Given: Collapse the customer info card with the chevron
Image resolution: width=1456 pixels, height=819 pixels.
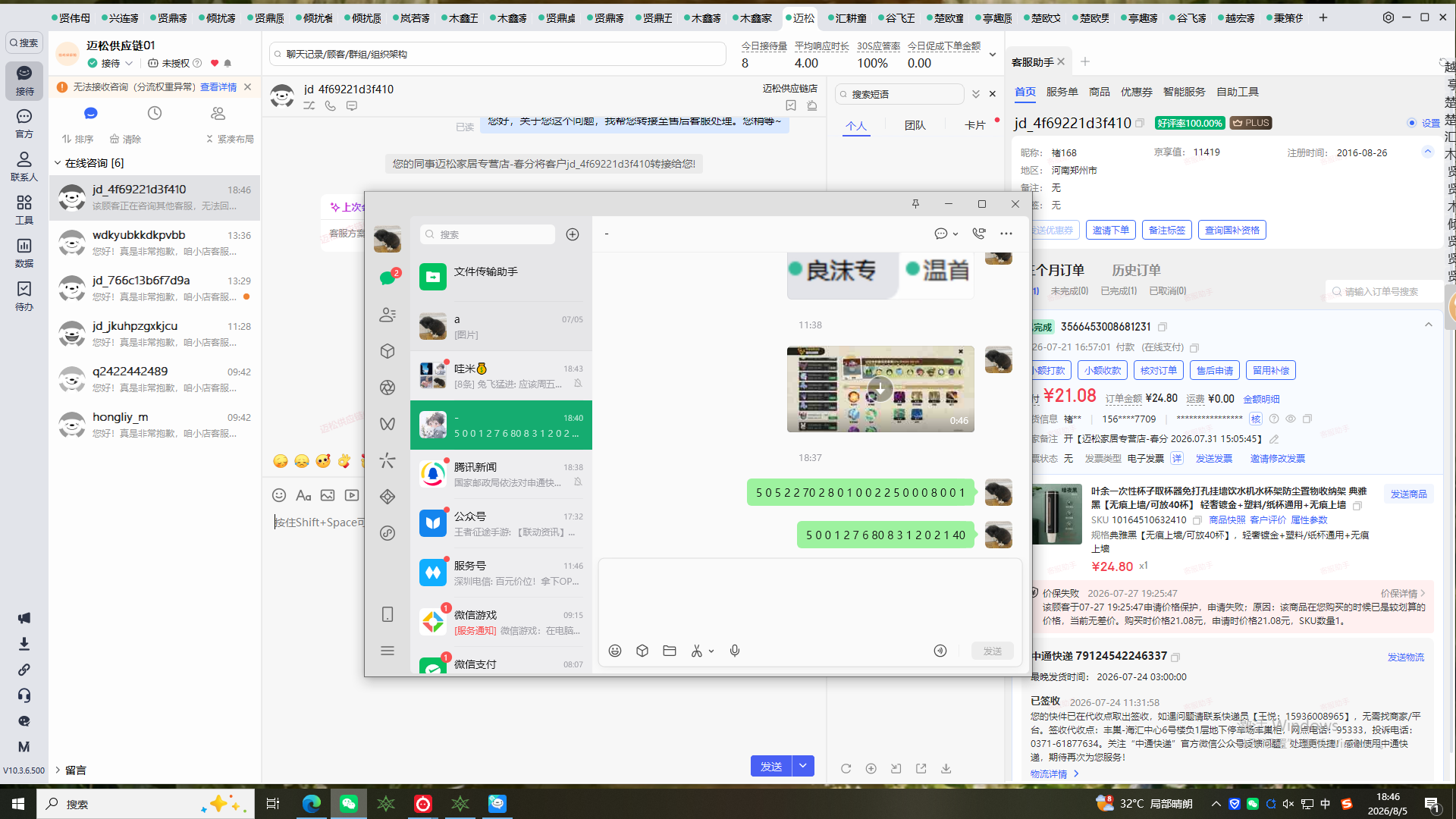Looking at the screenshot, I should point(1427,152).
